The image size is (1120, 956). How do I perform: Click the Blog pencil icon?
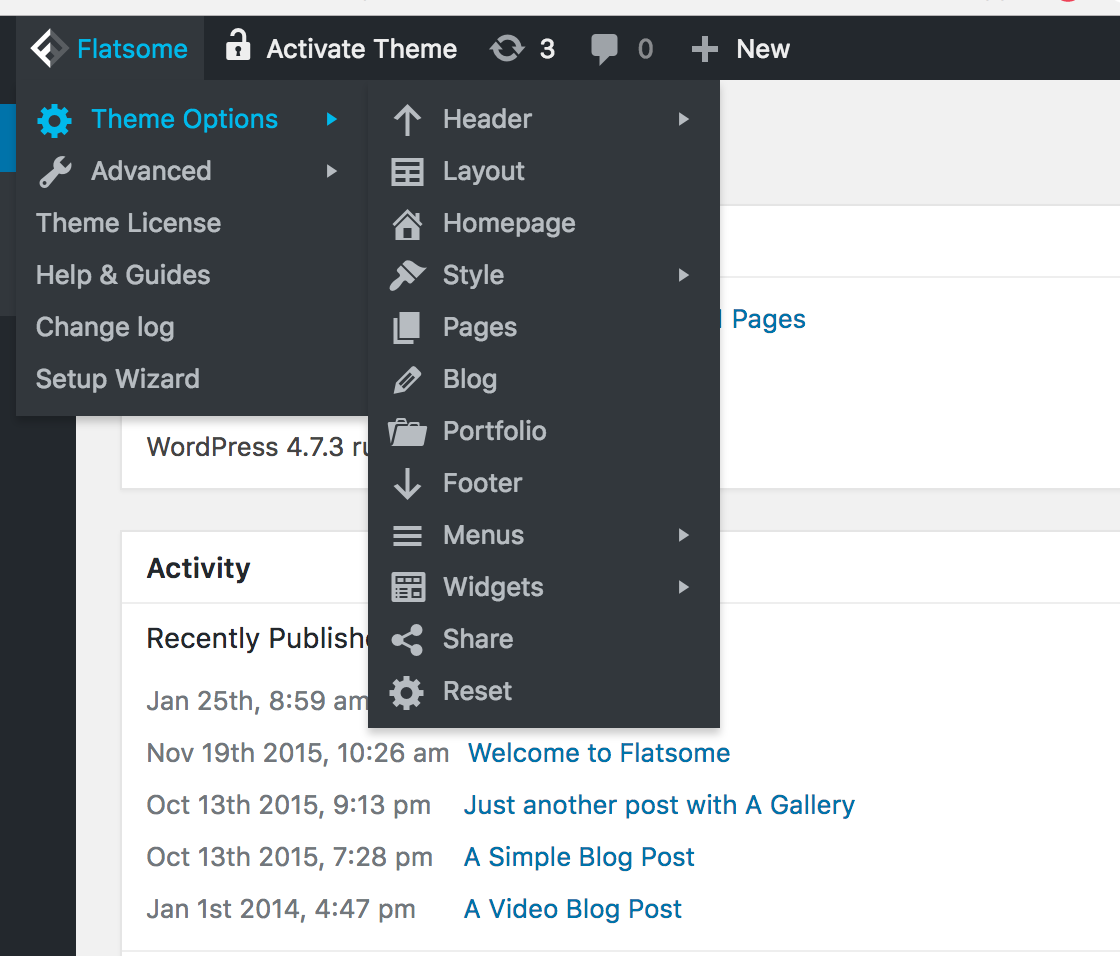coord(407,380)
